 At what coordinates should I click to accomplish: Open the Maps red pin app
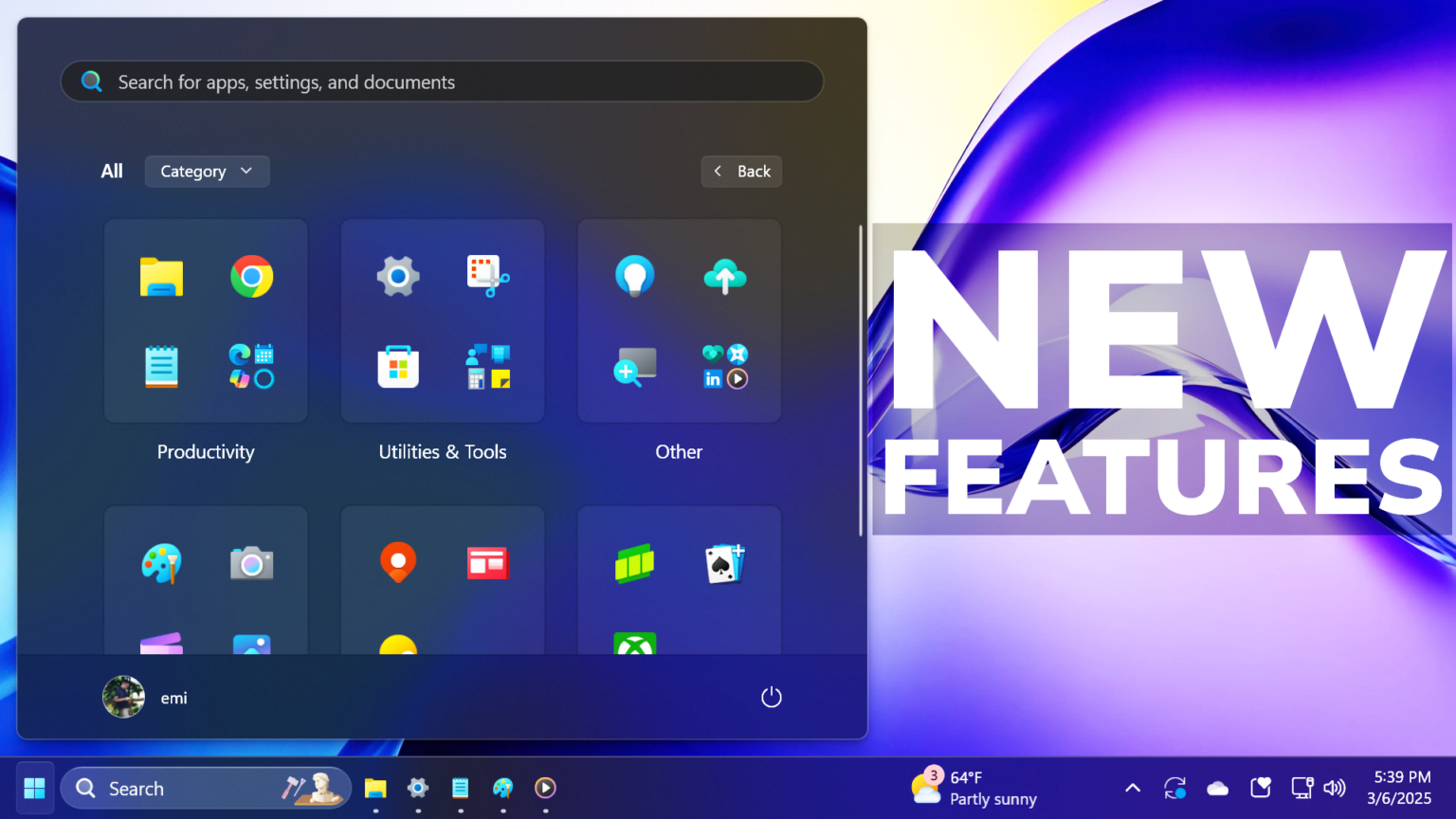pos(398,562)
